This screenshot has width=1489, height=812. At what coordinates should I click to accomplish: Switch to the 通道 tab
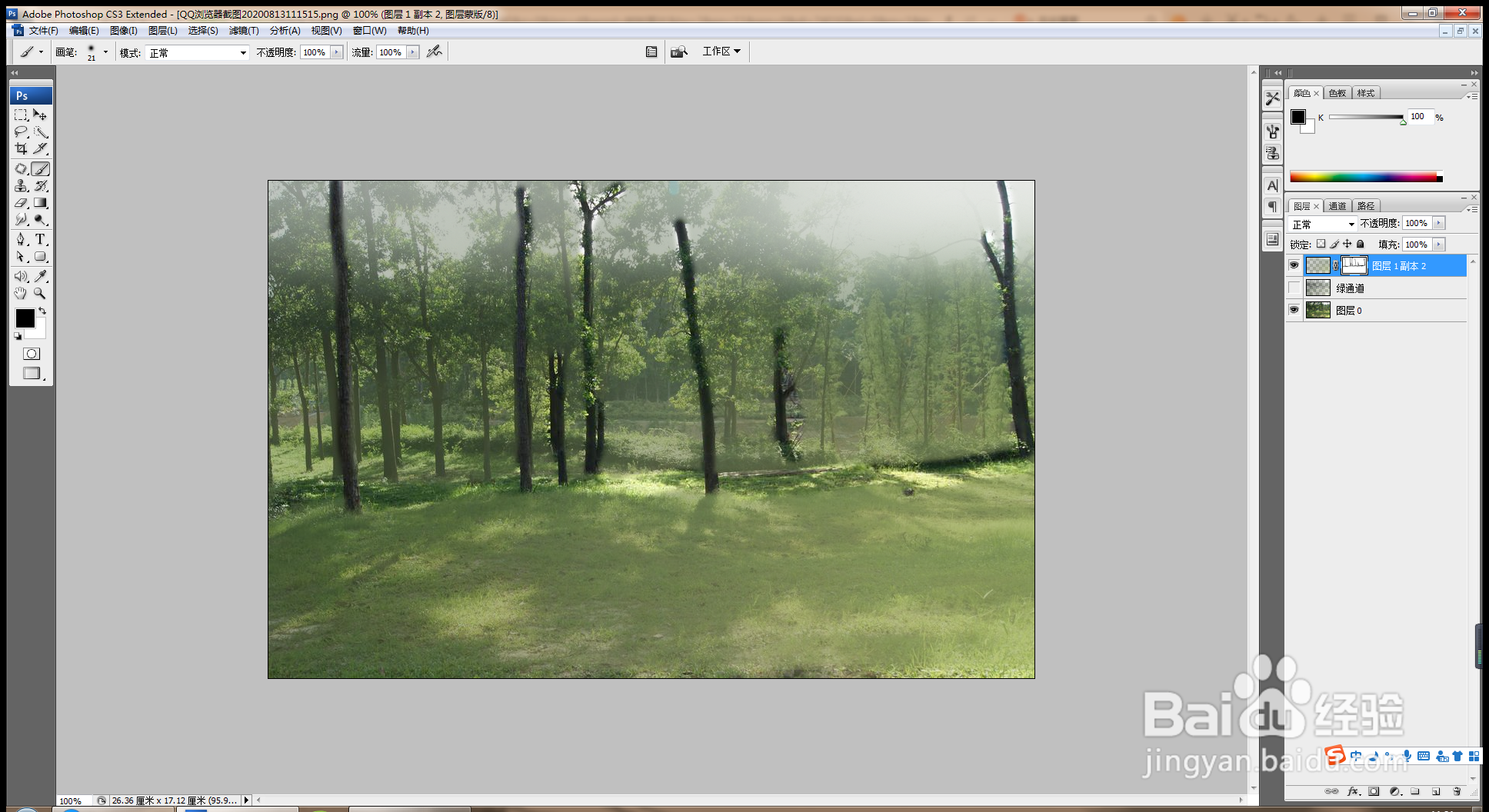click(x=1337, y=206)
